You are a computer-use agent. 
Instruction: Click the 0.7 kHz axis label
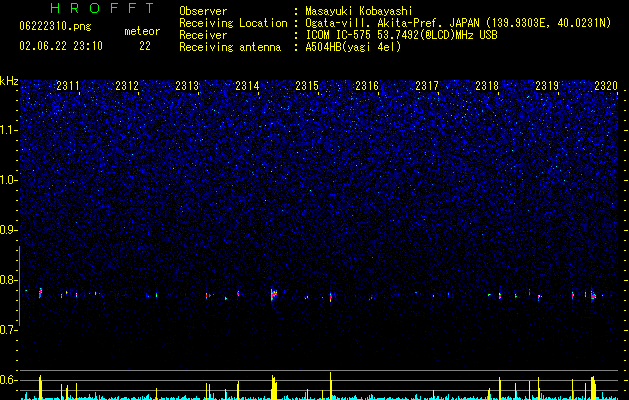[x=9, y=330]
